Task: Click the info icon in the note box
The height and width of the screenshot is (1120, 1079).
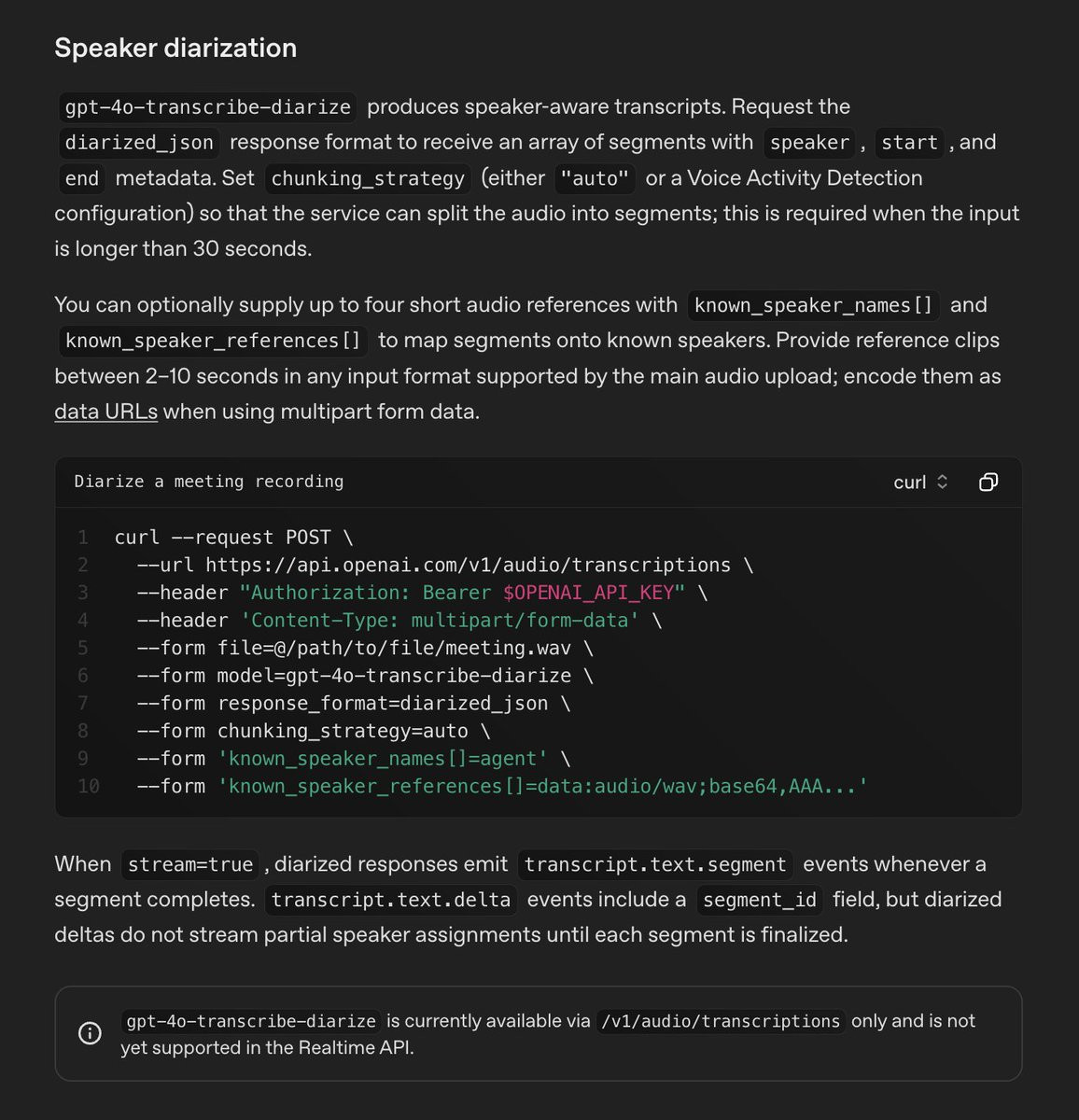Action: click(90, 1033)
